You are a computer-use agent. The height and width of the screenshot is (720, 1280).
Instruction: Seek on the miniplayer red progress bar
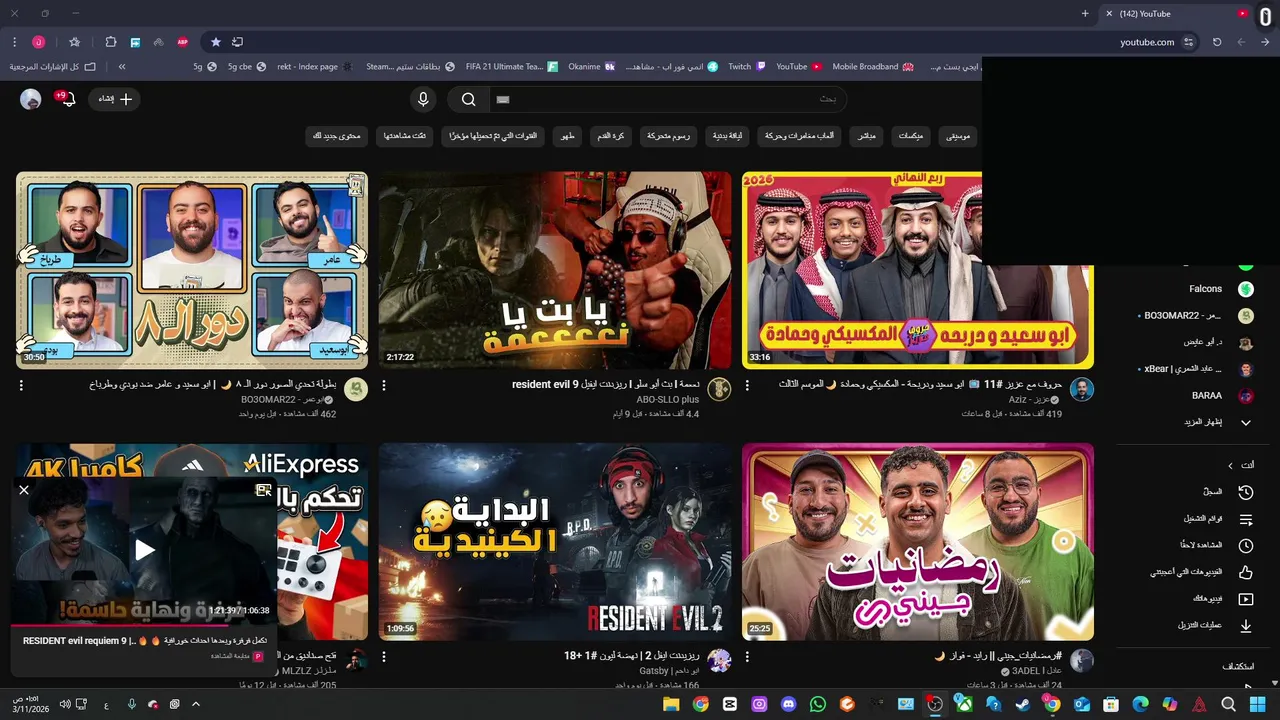click(143, 625)
